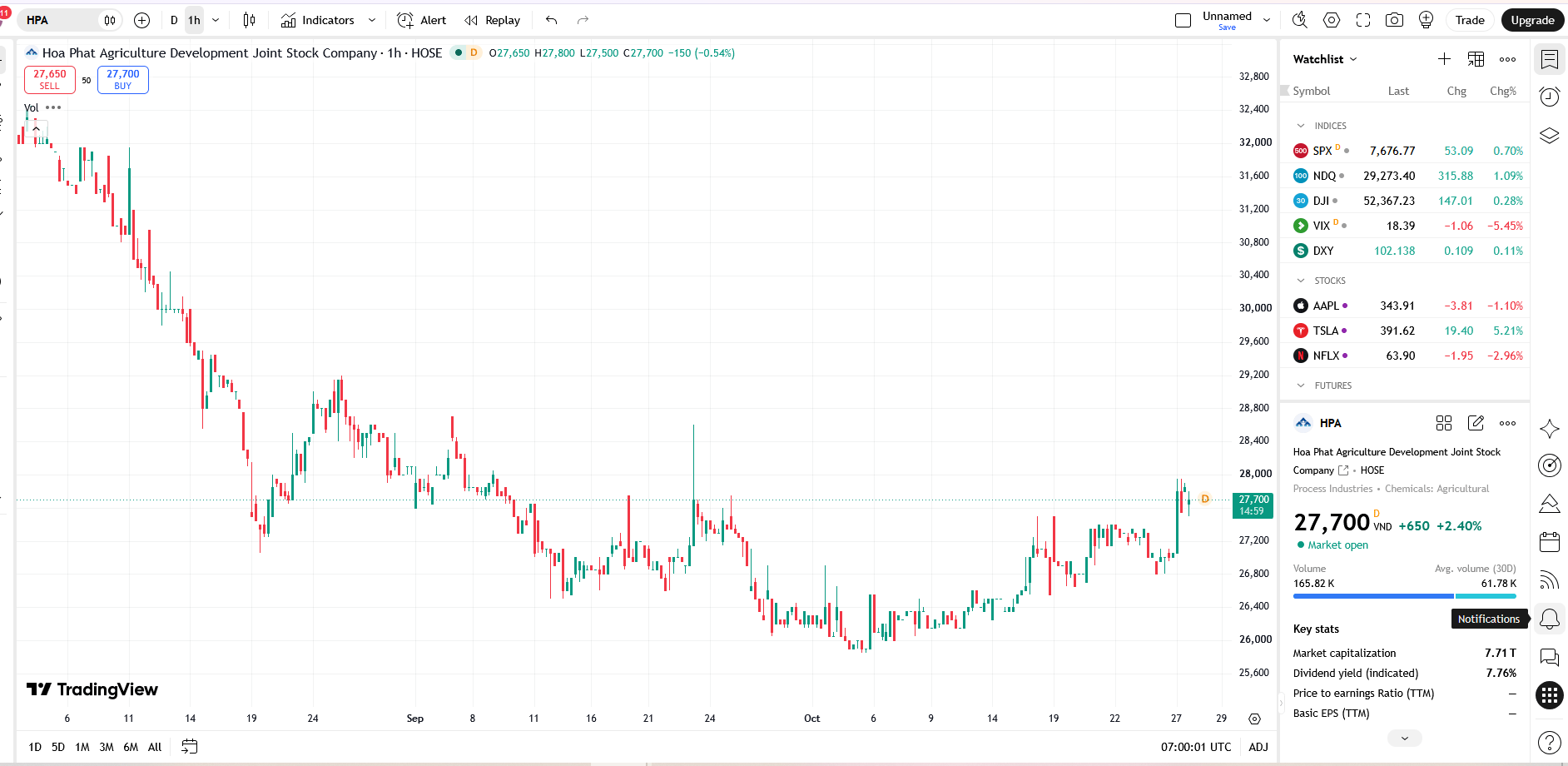This screenshot has width=1568, height=766.
Task: Open the Chats panel icon in sidebar
Action: [1550, 657]
